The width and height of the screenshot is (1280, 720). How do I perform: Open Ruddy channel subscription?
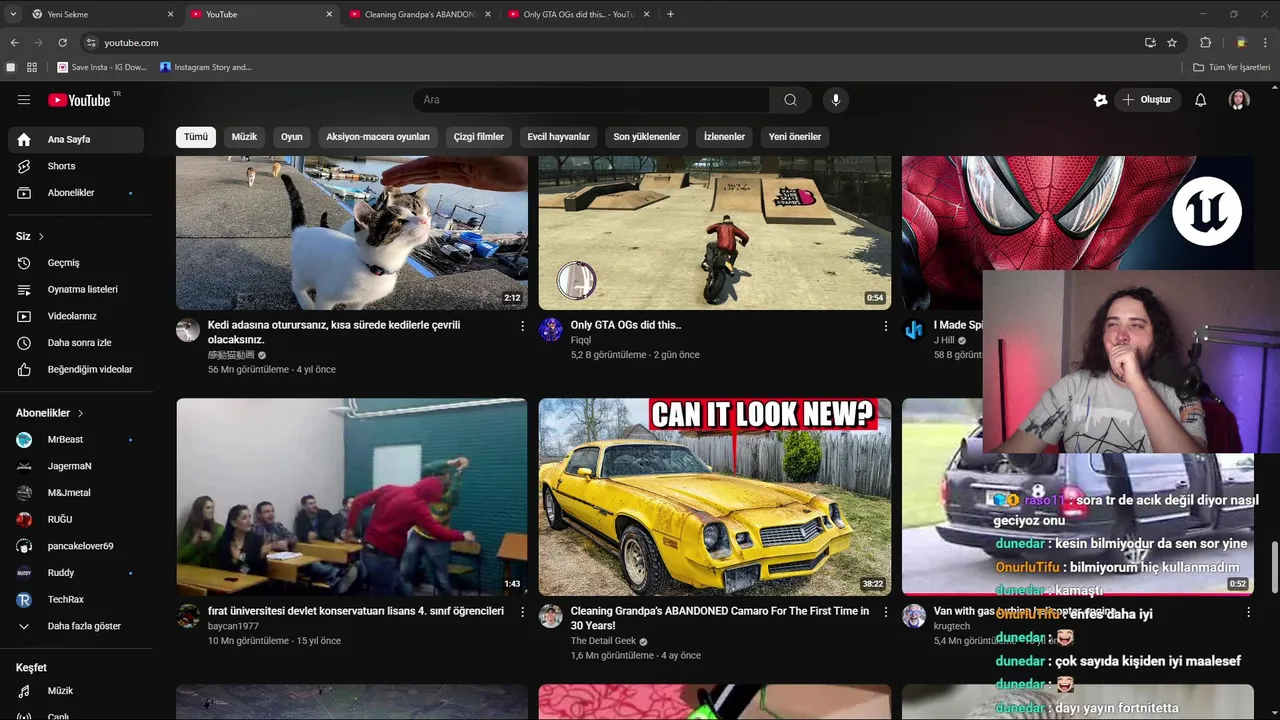(76, 573)
